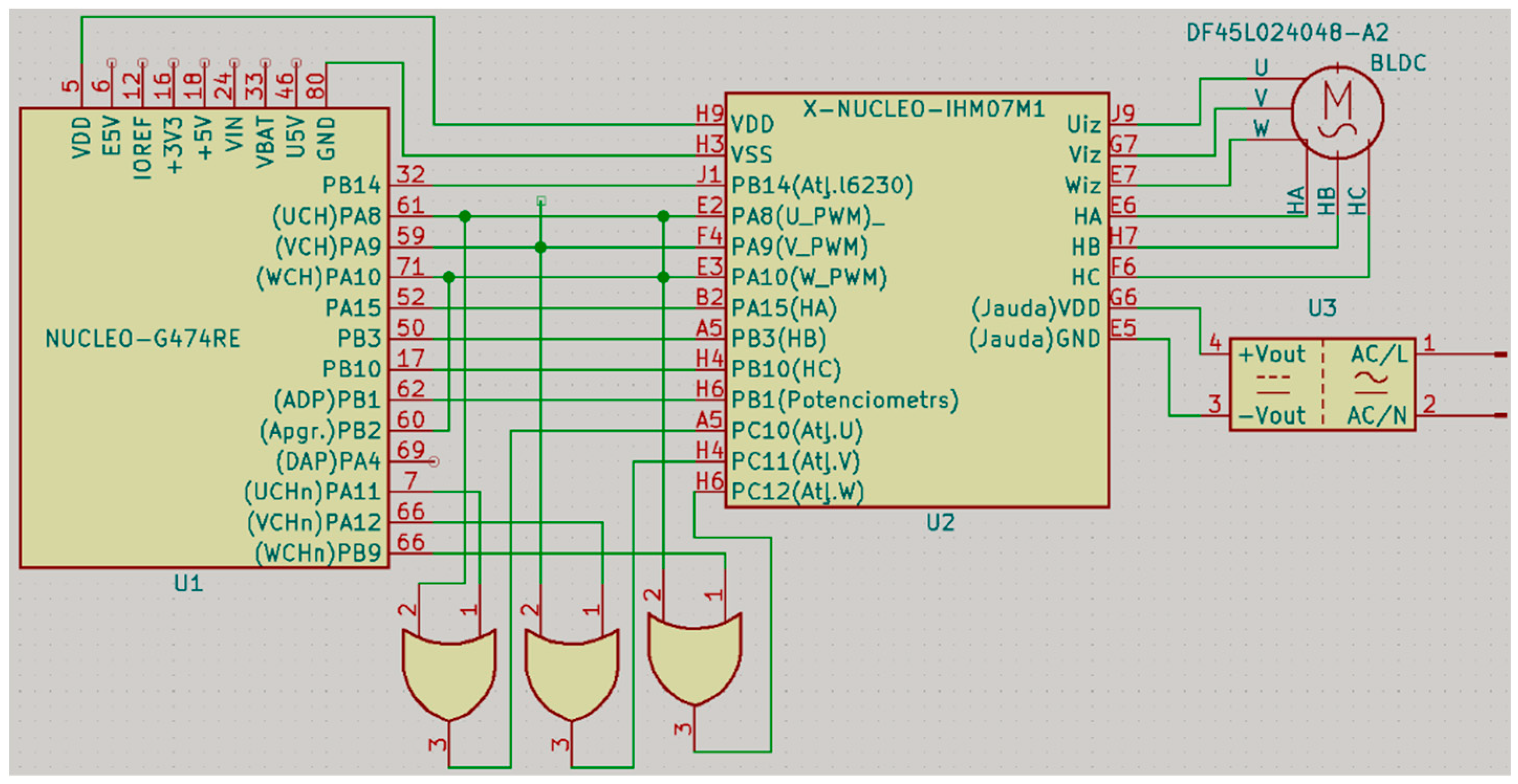
Task: Click the U2 reference designator
Action: 940,523
